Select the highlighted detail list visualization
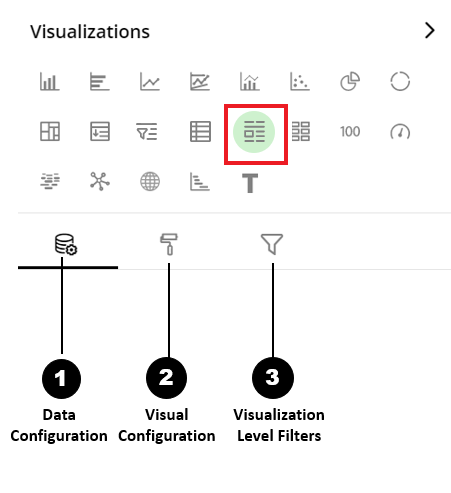The width and height of the screenshot is (451, 493). click(x=254, y=132)
